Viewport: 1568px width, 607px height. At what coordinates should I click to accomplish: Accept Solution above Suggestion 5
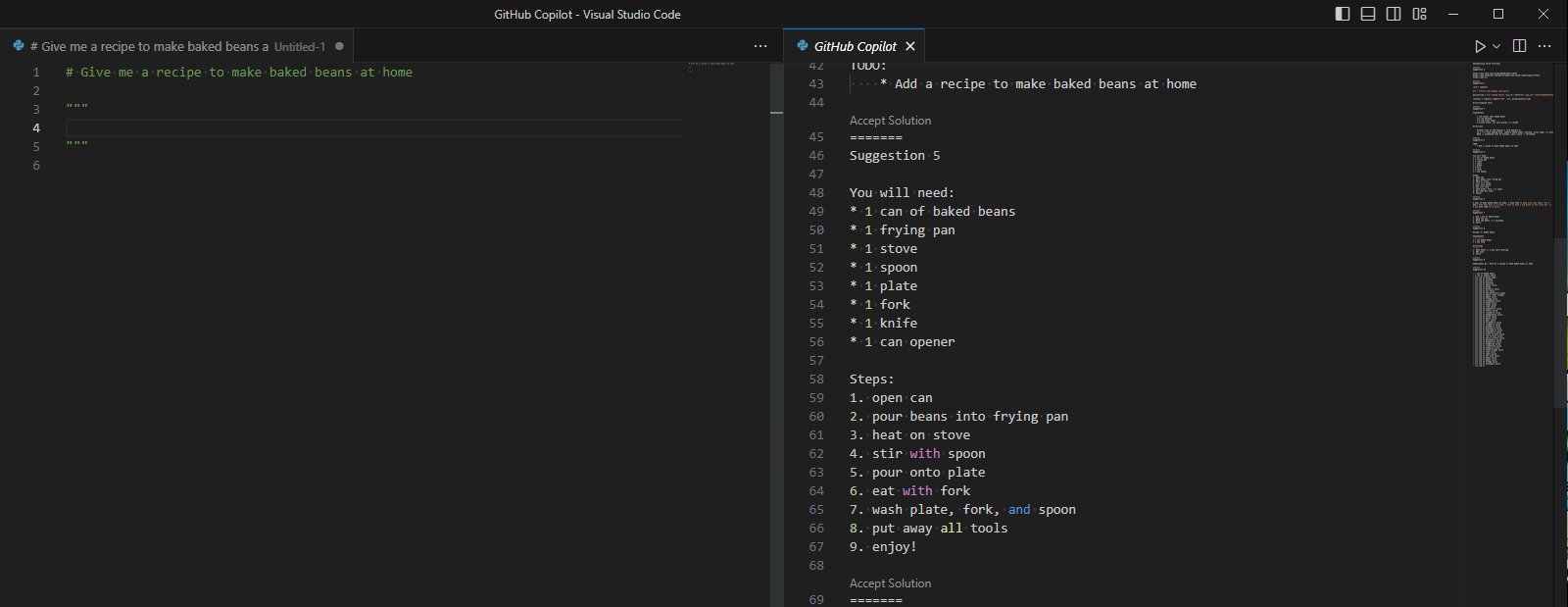click(890, 121)
